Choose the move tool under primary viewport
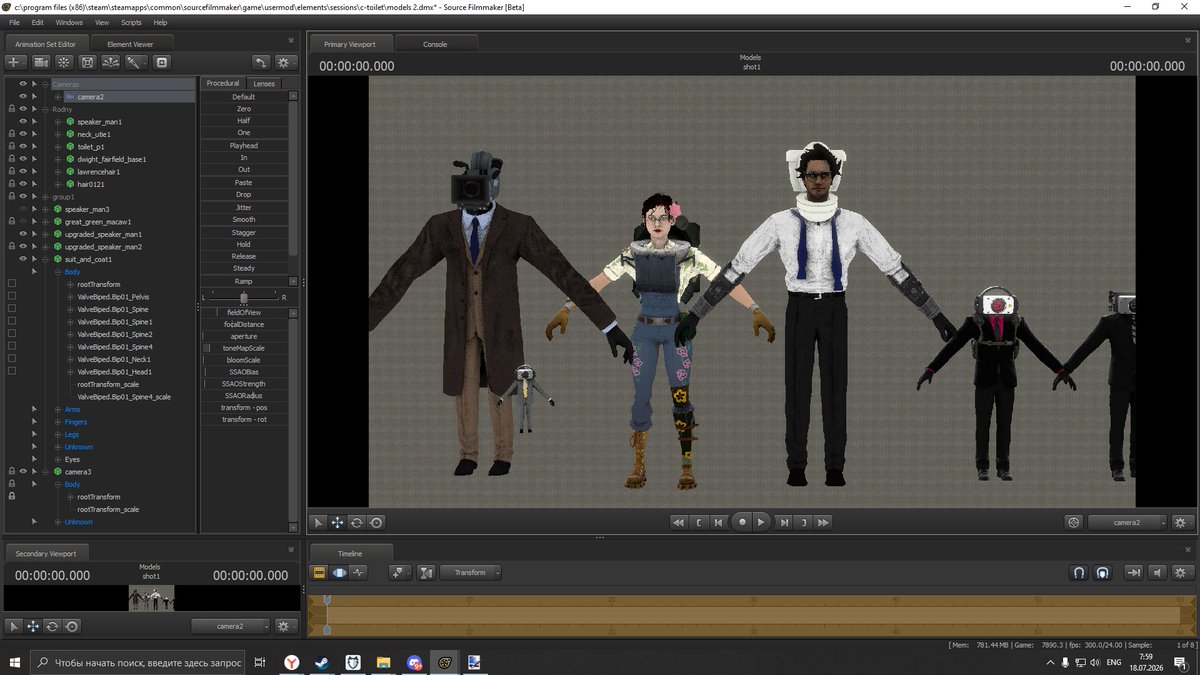 (x=337, y=522)
